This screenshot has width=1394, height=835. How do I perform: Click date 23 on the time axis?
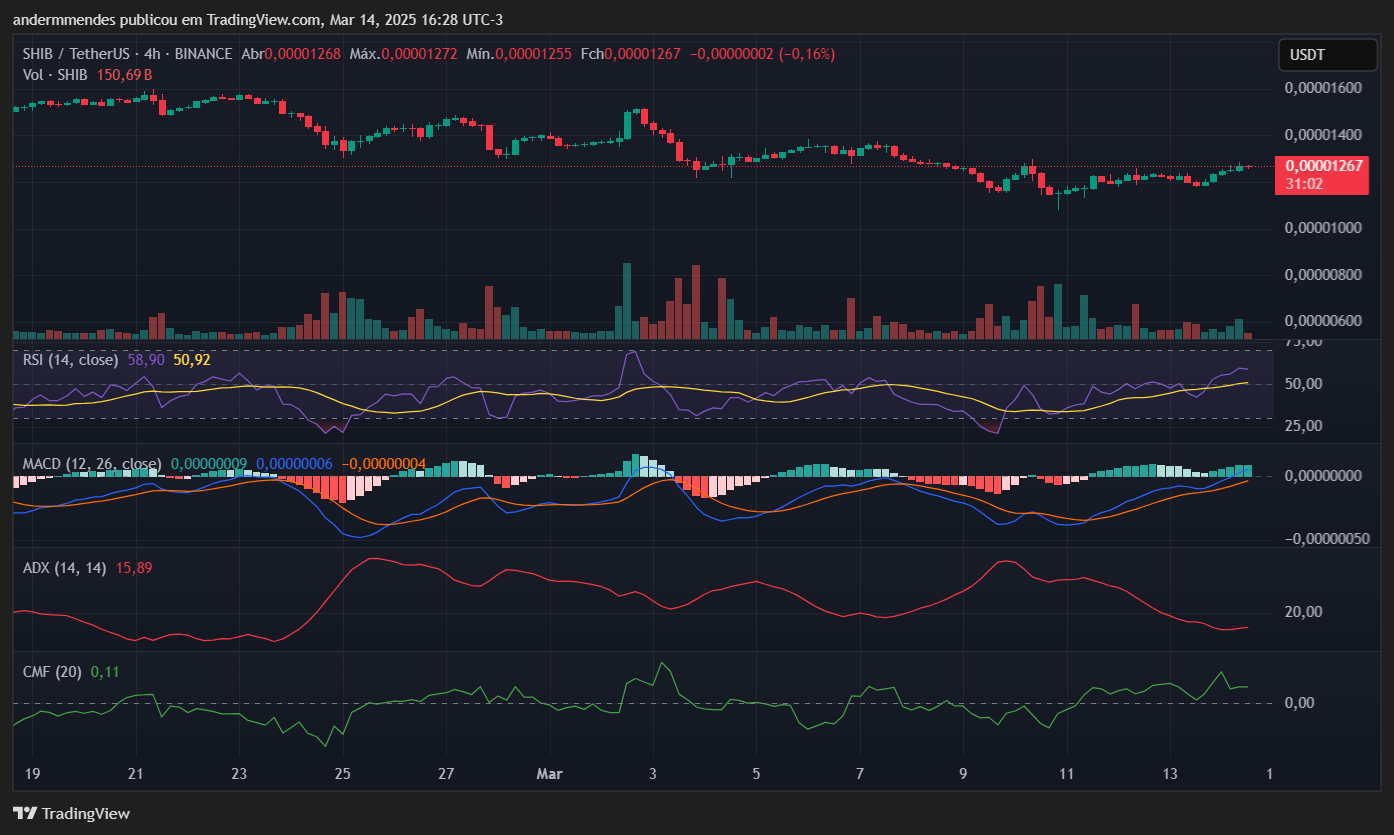239,774
